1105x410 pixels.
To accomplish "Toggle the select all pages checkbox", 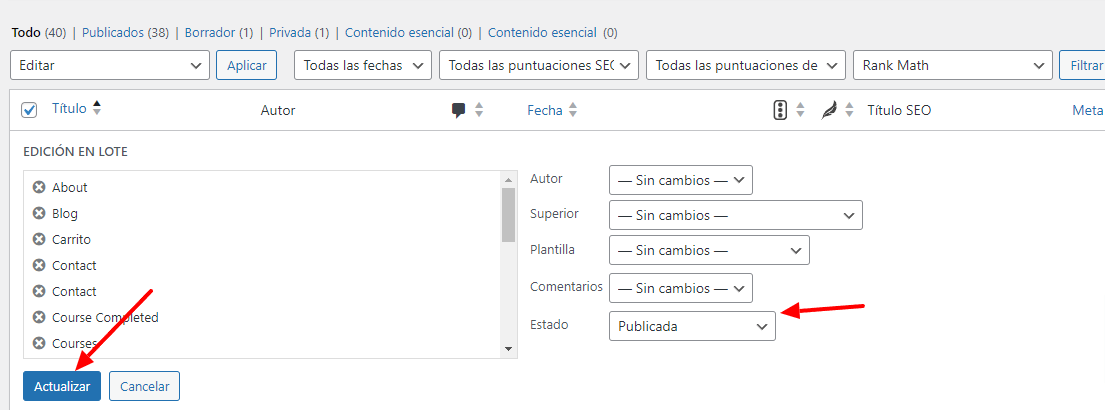I will coord(29,110).
